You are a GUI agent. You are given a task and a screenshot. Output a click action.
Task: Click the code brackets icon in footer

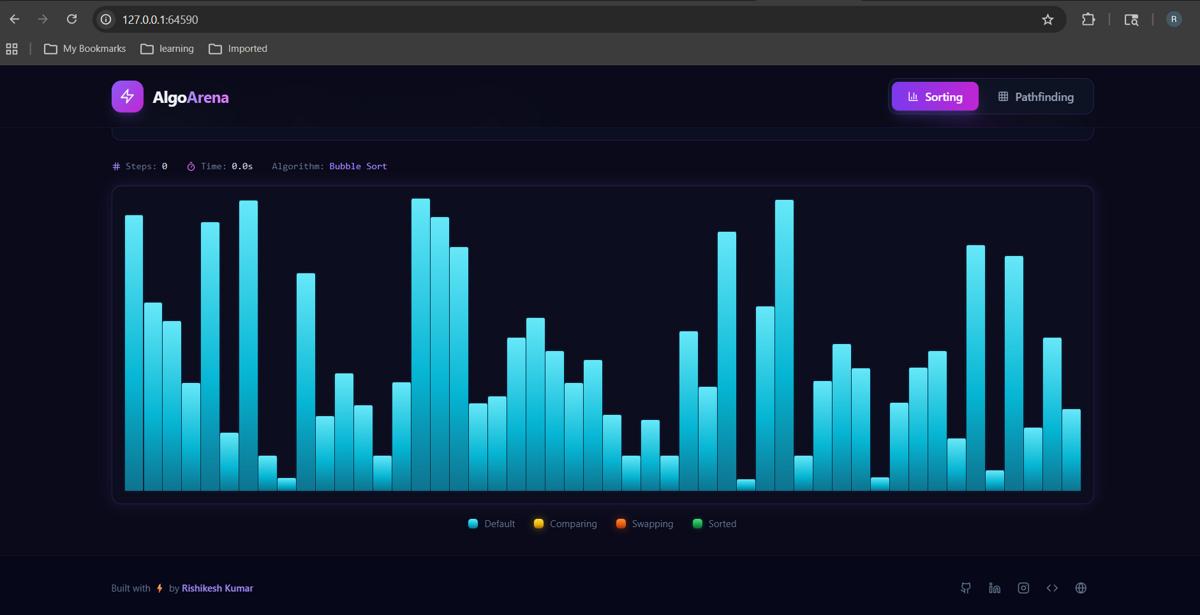(x=1052, y=588)
